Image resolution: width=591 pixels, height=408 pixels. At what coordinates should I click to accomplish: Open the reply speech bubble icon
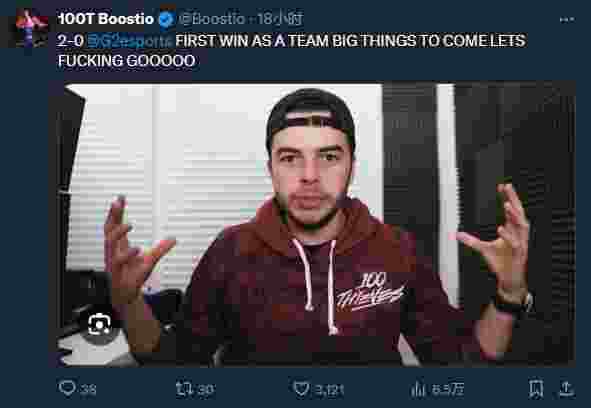tap(67, 388)
